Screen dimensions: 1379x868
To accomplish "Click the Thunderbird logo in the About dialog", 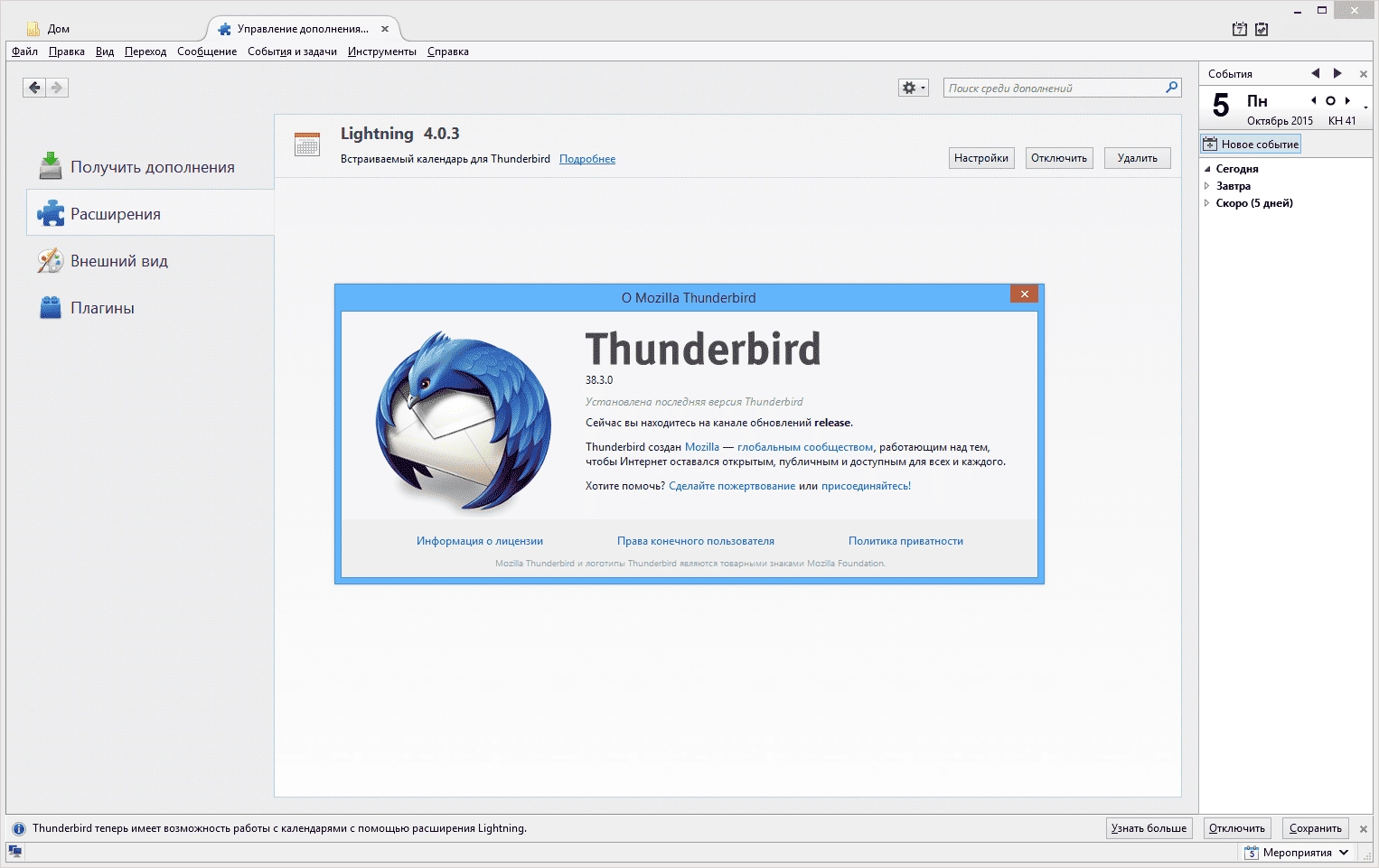I will 464,422.
